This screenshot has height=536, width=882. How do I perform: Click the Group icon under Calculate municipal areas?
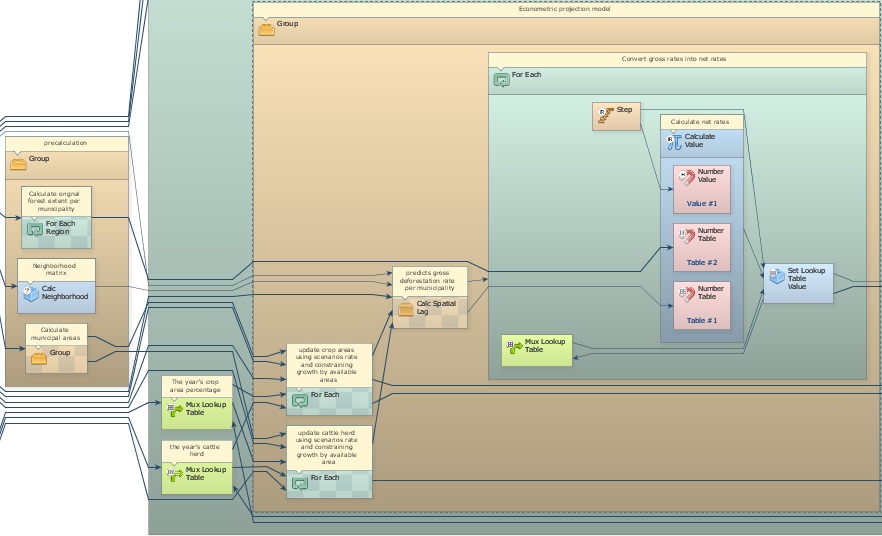(39, 357)
